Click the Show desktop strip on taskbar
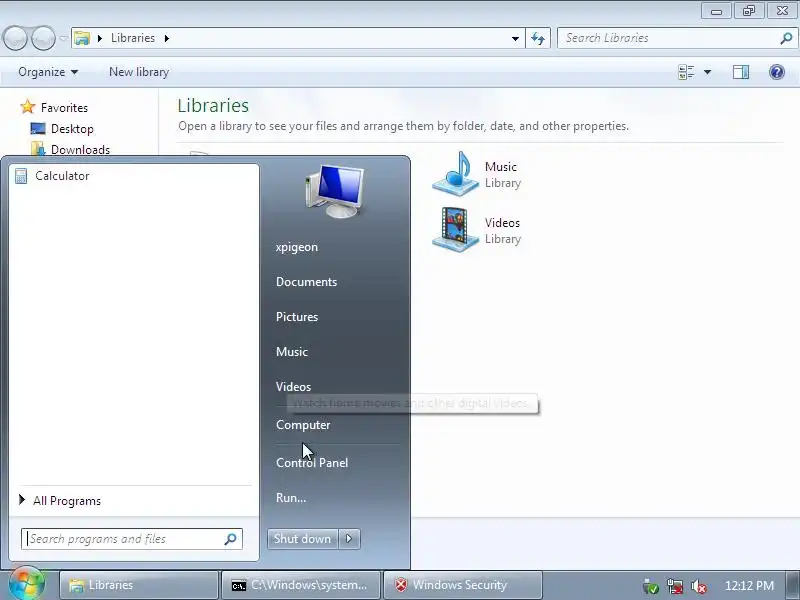The height and width of the screenshot is (600, 800). 793,585
